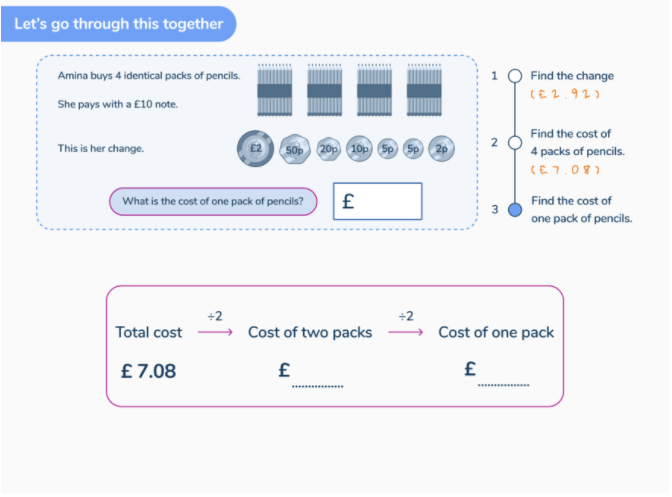Click the cost of two packs blank
Screen dimensions: 672x497
tap(317, 377)
